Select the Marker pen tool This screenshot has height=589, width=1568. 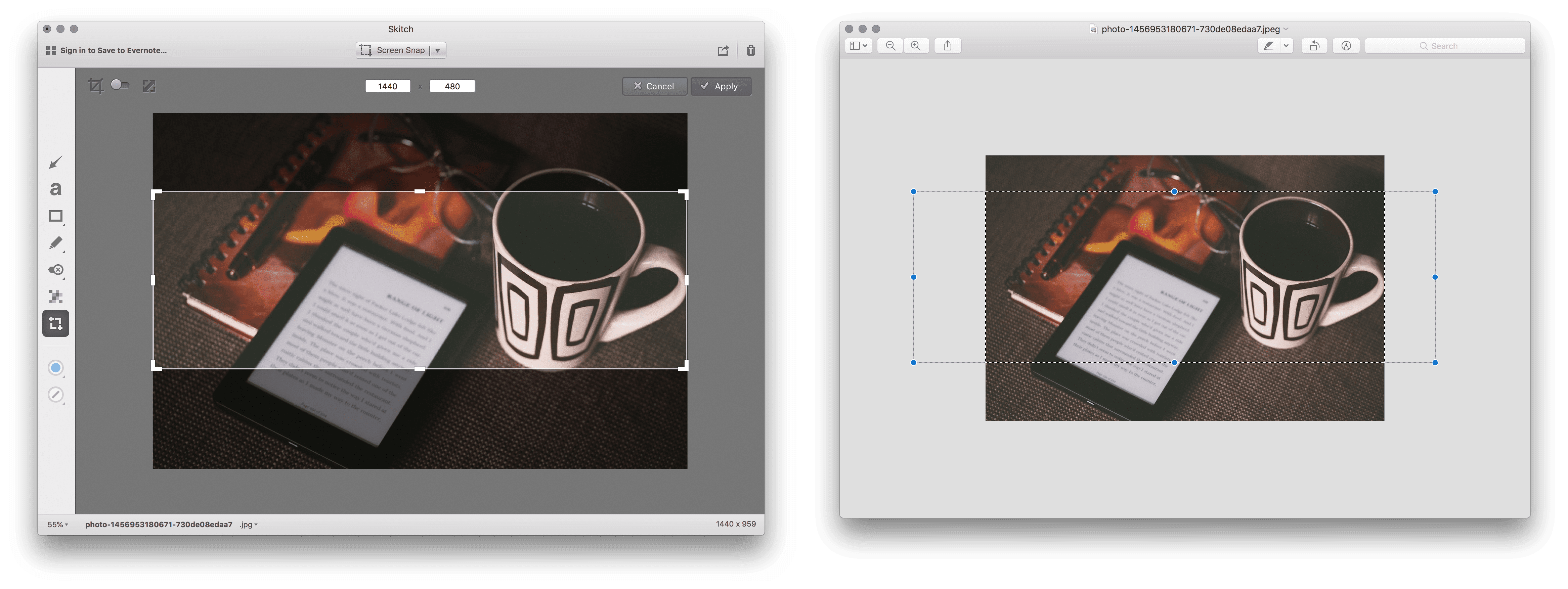(x=55, y=243)
